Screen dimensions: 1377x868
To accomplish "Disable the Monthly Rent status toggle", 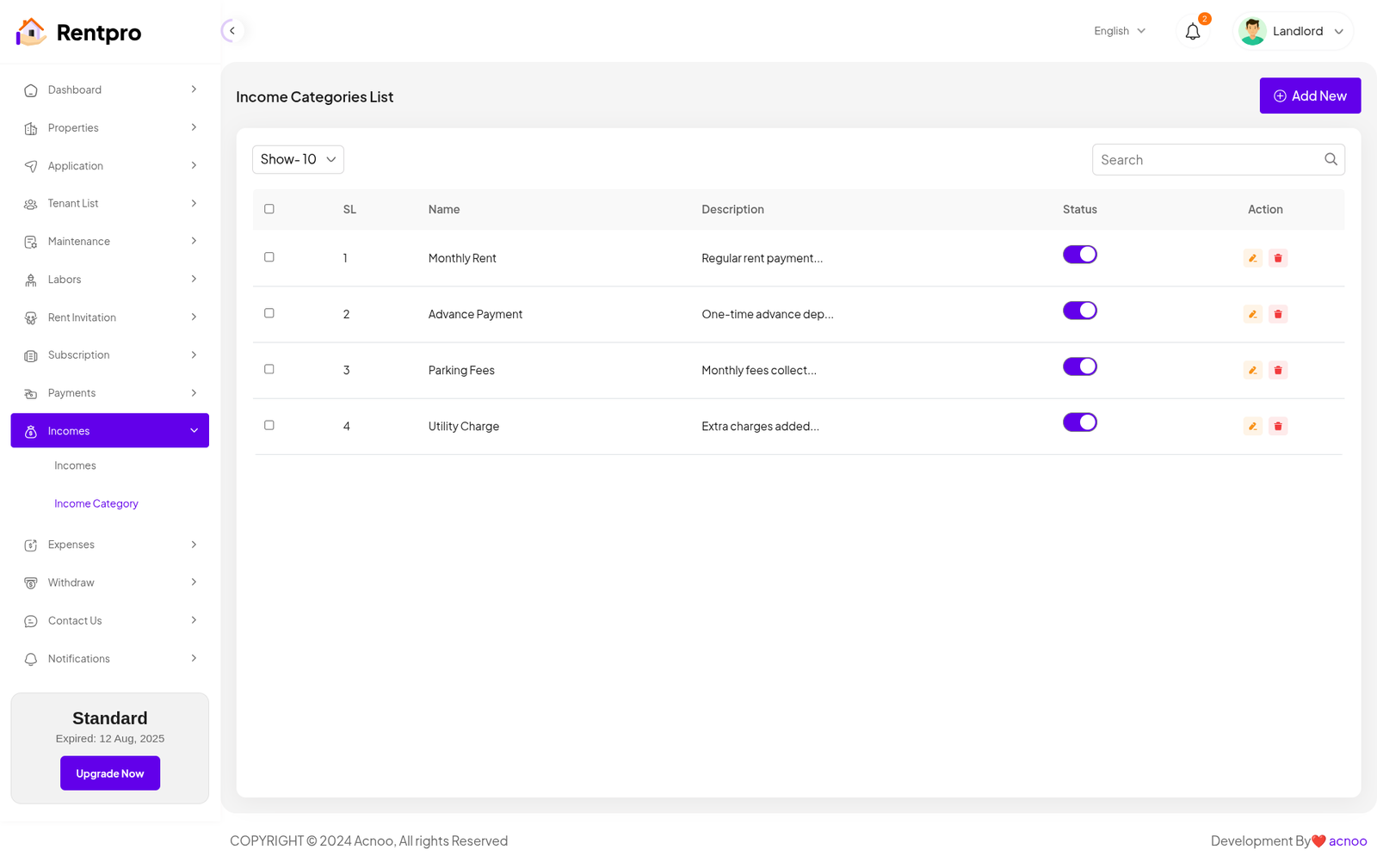I will pyautogui.click(x=1079, y=255).
